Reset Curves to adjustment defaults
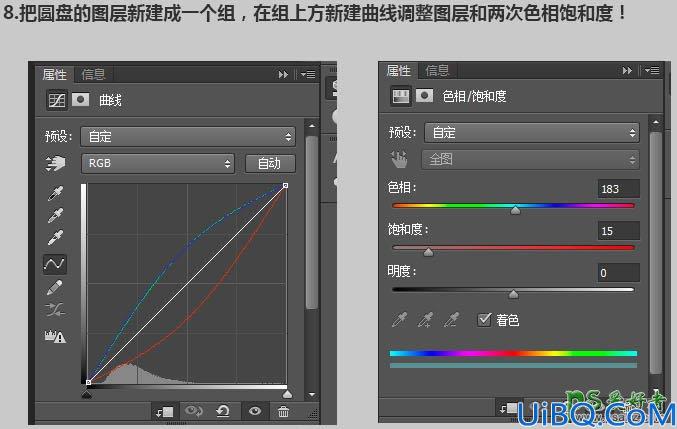 (223, 411)
